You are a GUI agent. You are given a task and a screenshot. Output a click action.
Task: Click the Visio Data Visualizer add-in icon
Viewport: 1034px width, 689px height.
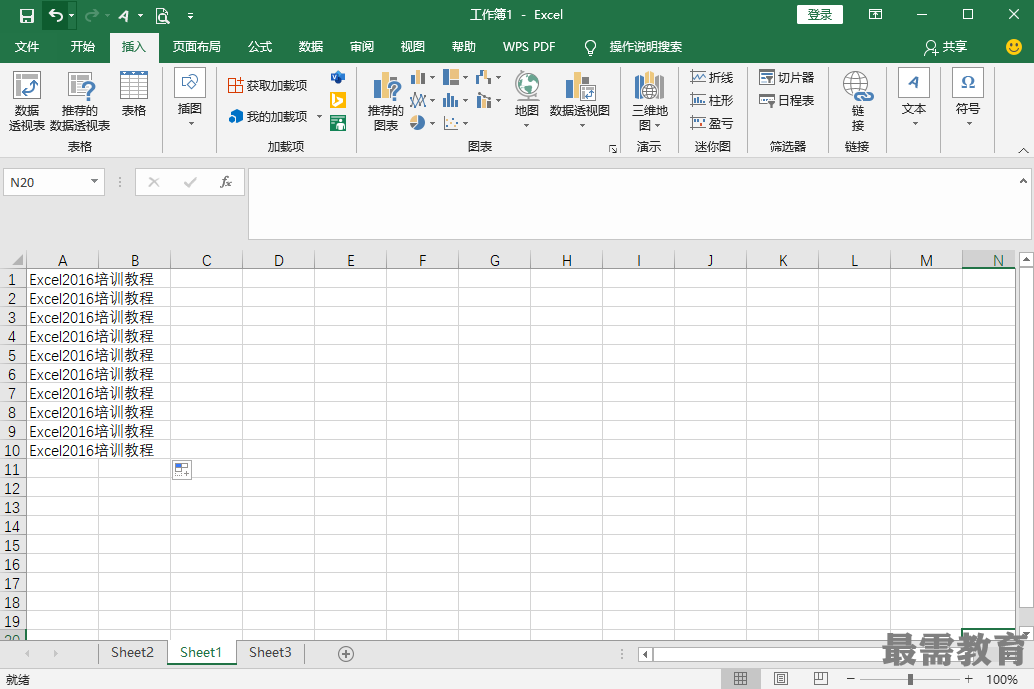tap(338, 78)
